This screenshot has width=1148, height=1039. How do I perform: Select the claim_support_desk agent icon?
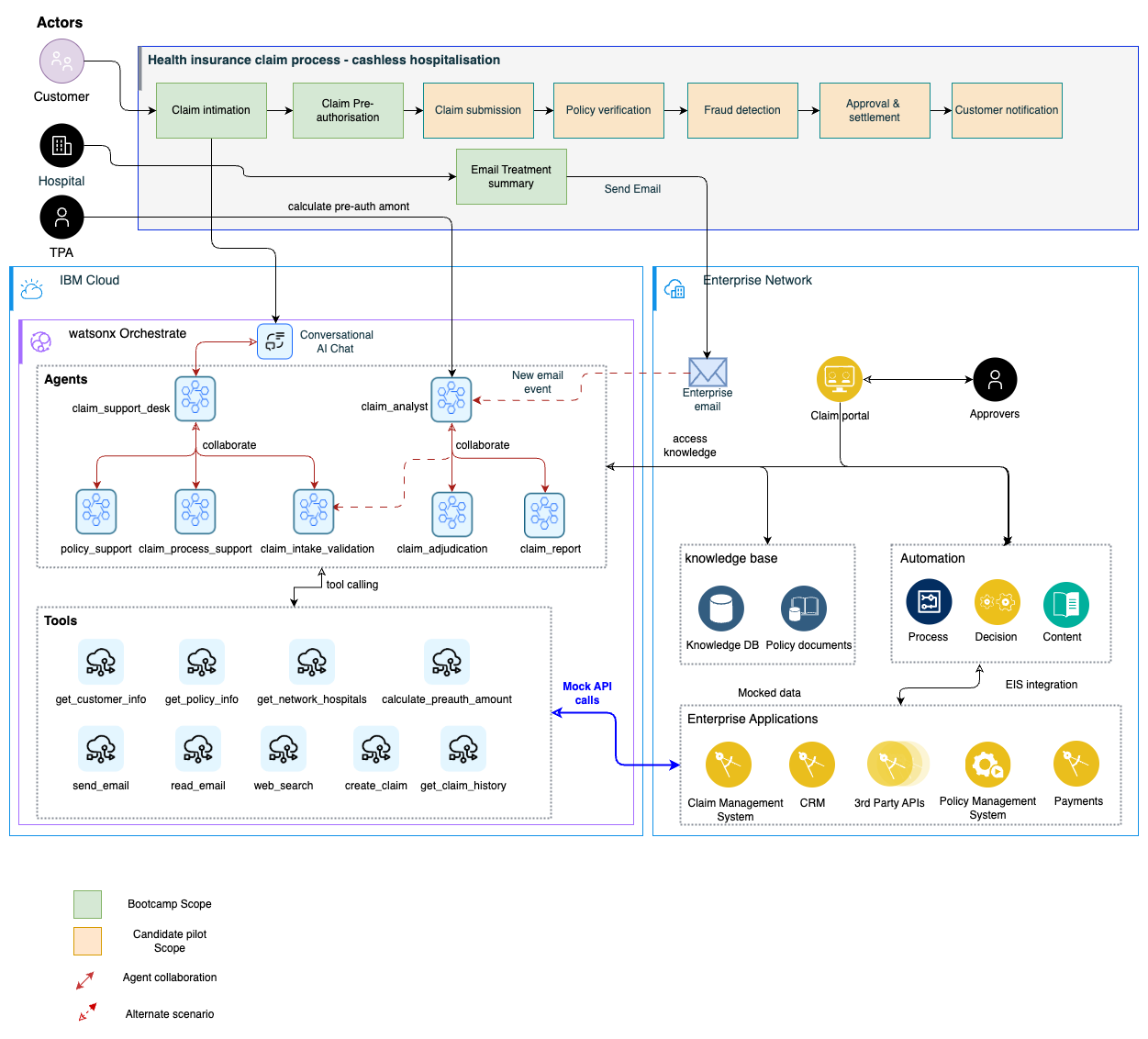point(195,398)
